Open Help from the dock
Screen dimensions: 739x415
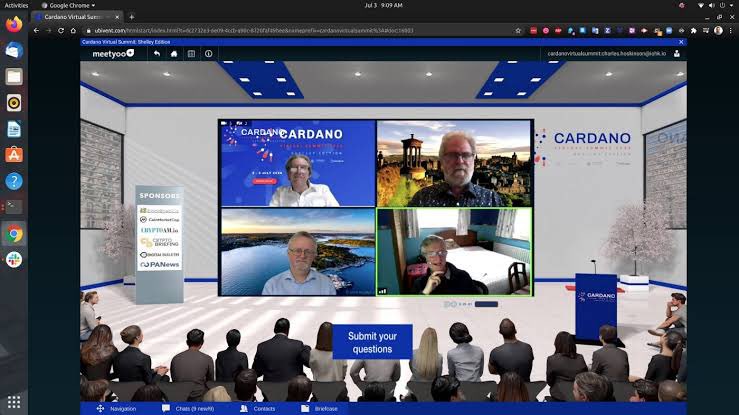point(14,181)
